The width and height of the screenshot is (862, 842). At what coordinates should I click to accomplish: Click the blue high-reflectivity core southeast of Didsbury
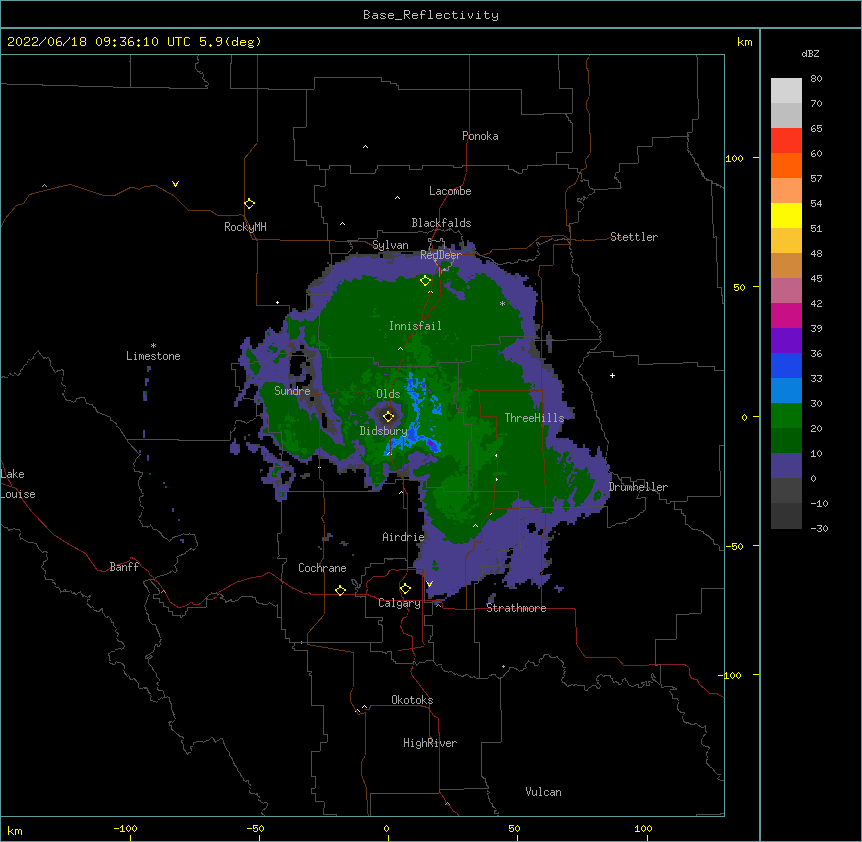(432, 445)
